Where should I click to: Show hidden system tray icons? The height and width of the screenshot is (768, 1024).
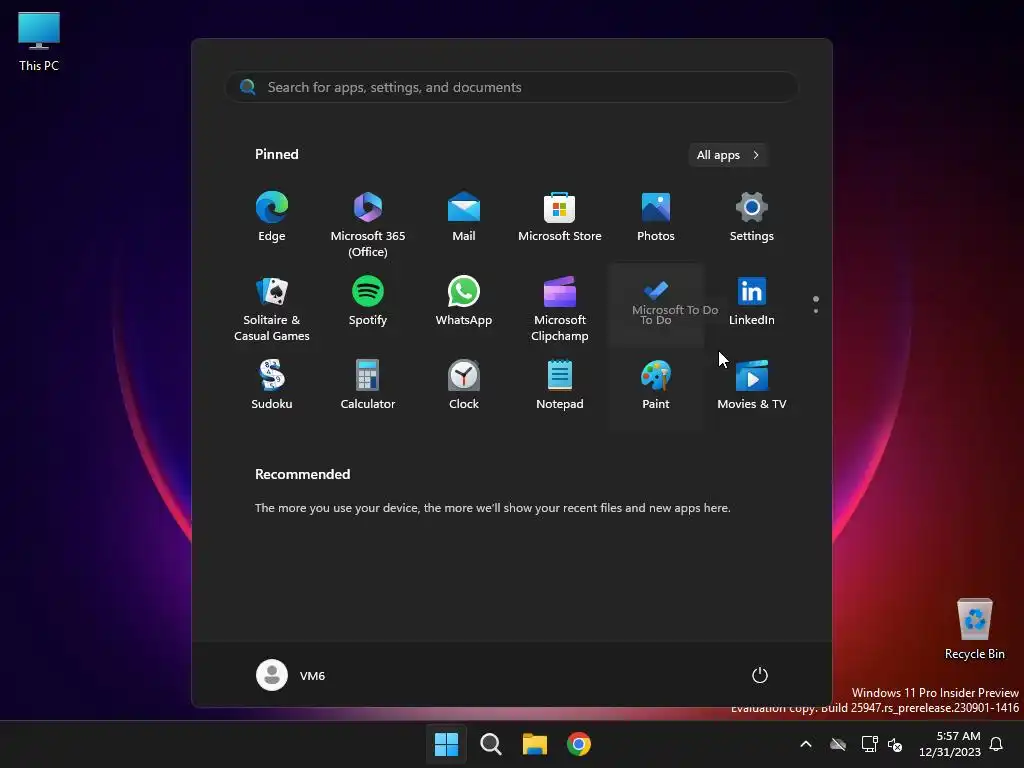tap(806, 744)
